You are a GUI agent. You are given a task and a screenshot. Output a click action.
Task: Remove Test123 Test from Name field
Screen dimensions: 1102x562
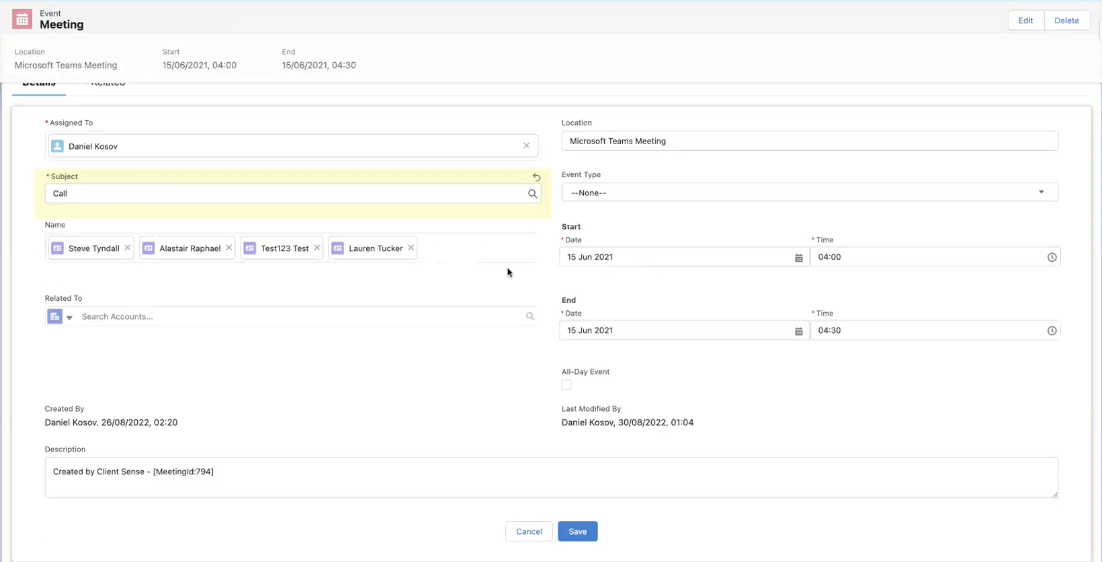[317, 248]
